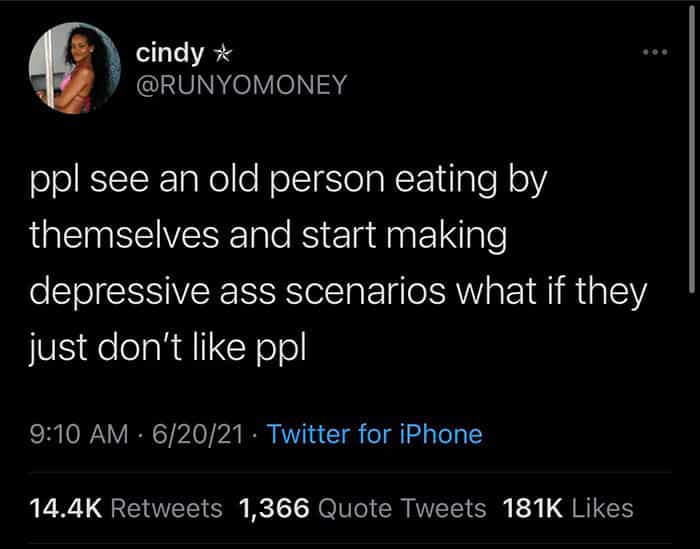
Task: Click the line "themselves and start making"
Action: click(270, 238)
